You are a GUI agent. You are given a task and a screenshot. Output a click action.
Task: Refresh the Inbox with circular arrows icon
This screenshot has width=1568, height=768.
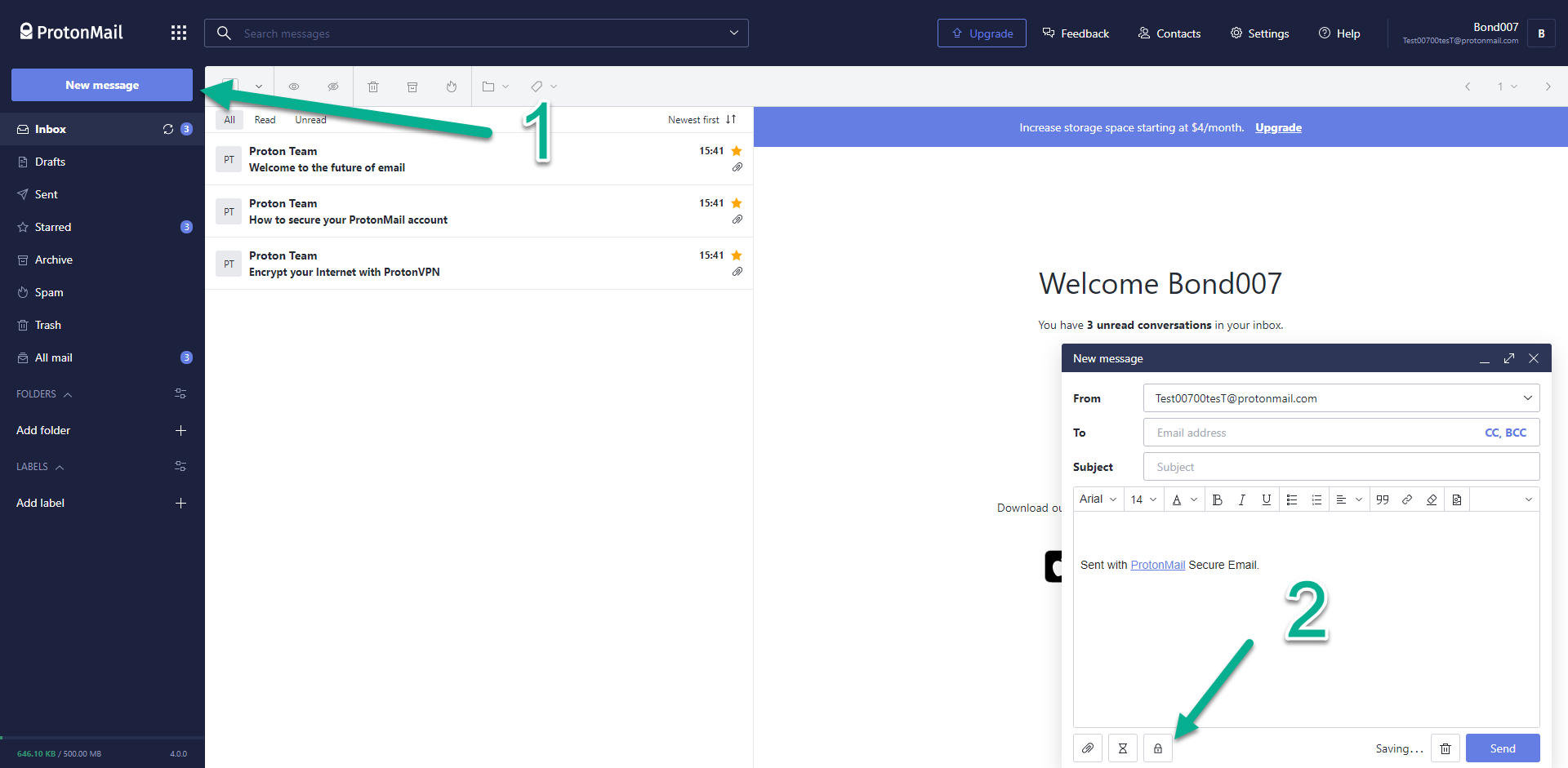[168, 129]
